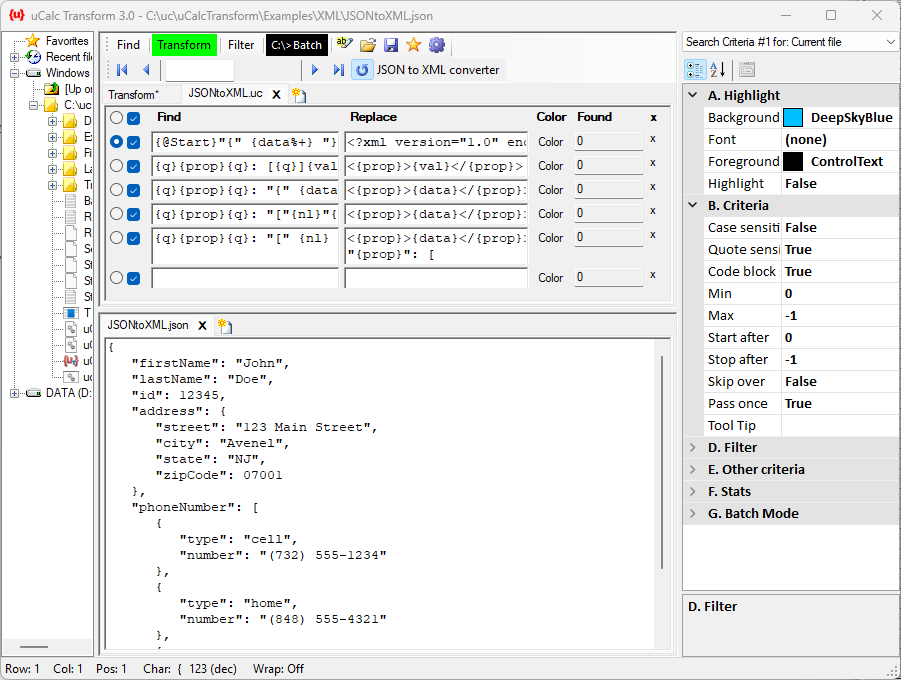Expand the E. Other criteria section
Image resolution: width=901 pixels, height=680 pixels.
(x=693, y=469)
